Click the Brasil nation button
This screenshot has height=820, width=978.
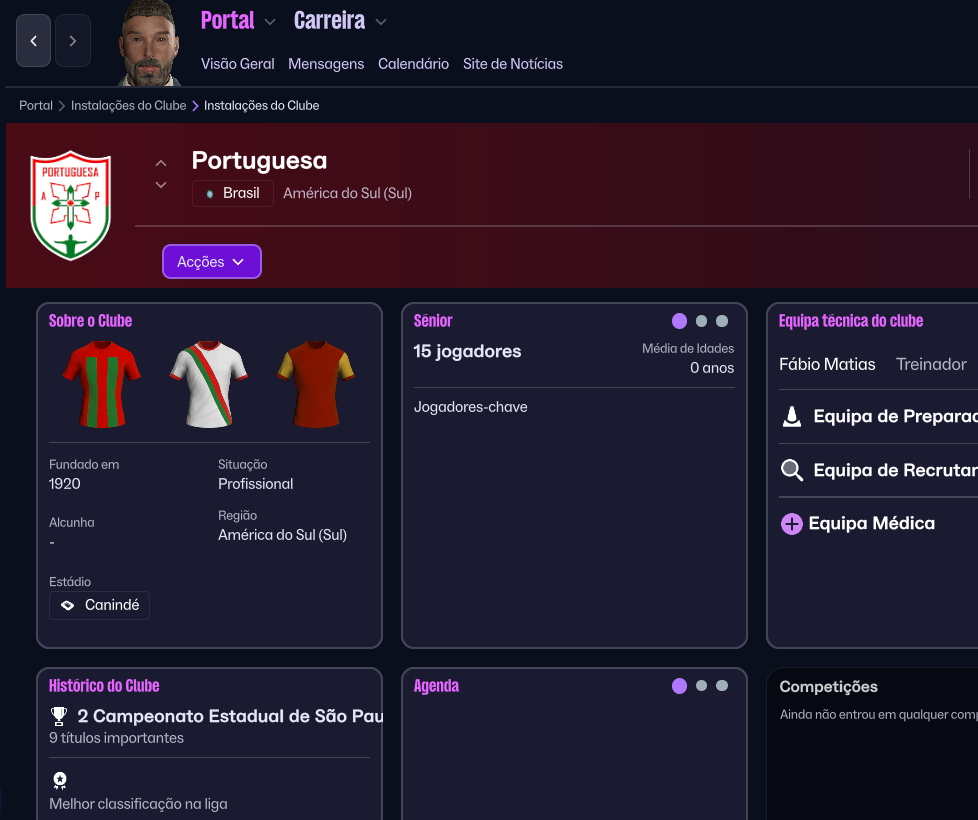click(x=232, y=193)
